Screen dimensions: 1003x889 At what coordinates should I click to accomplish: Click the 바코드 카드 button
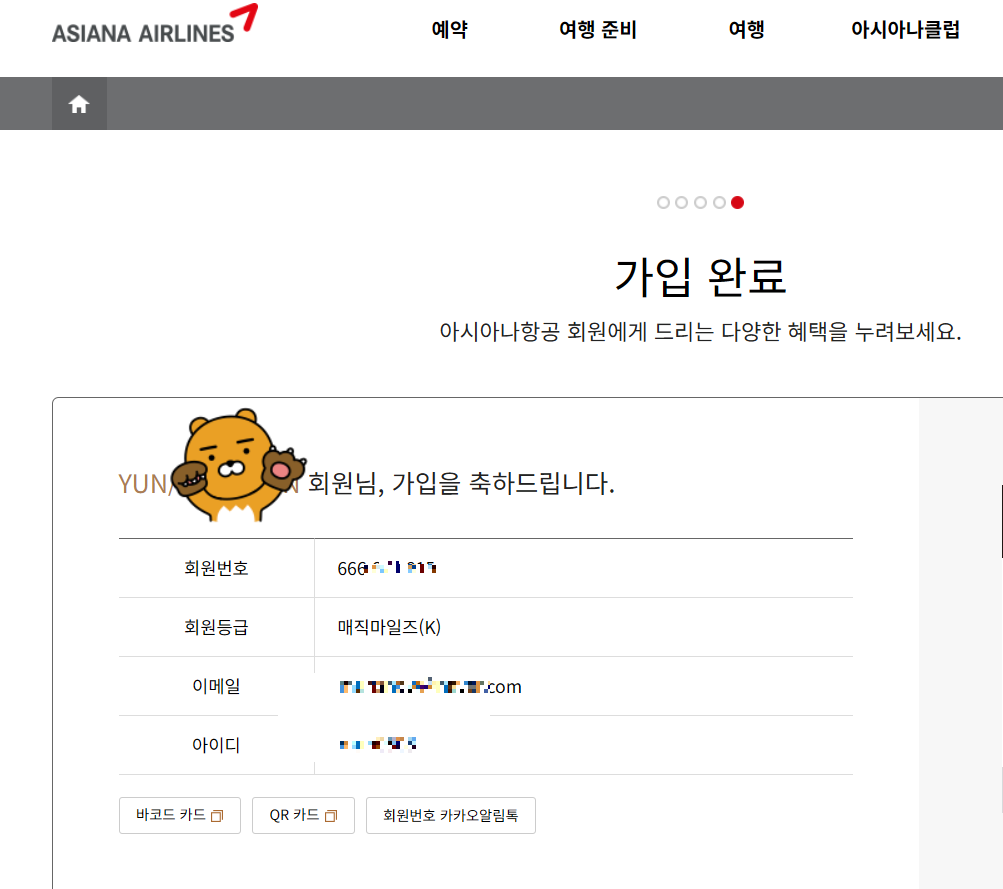pyautogui.click(x=180, y=815)
